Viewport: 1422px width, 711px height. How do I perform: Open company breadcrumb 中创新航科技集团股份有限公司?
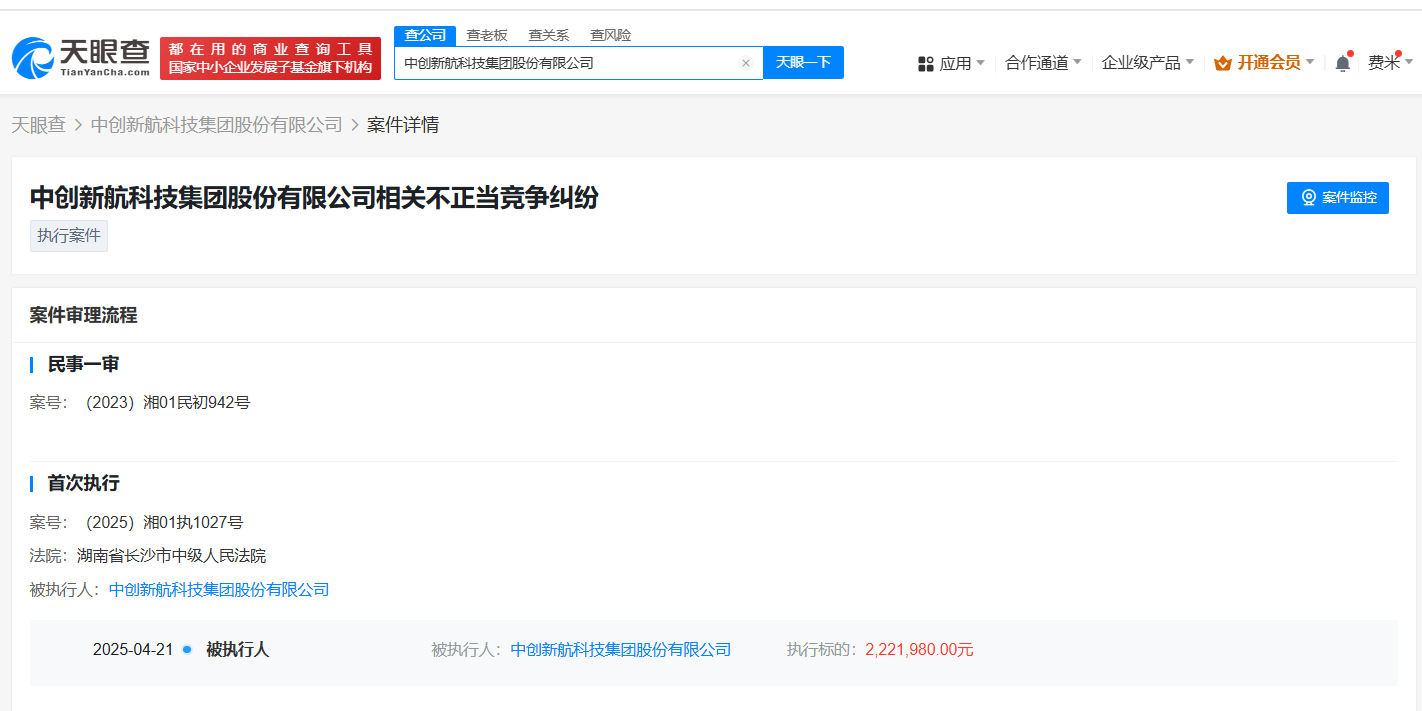tap(217, 125)
